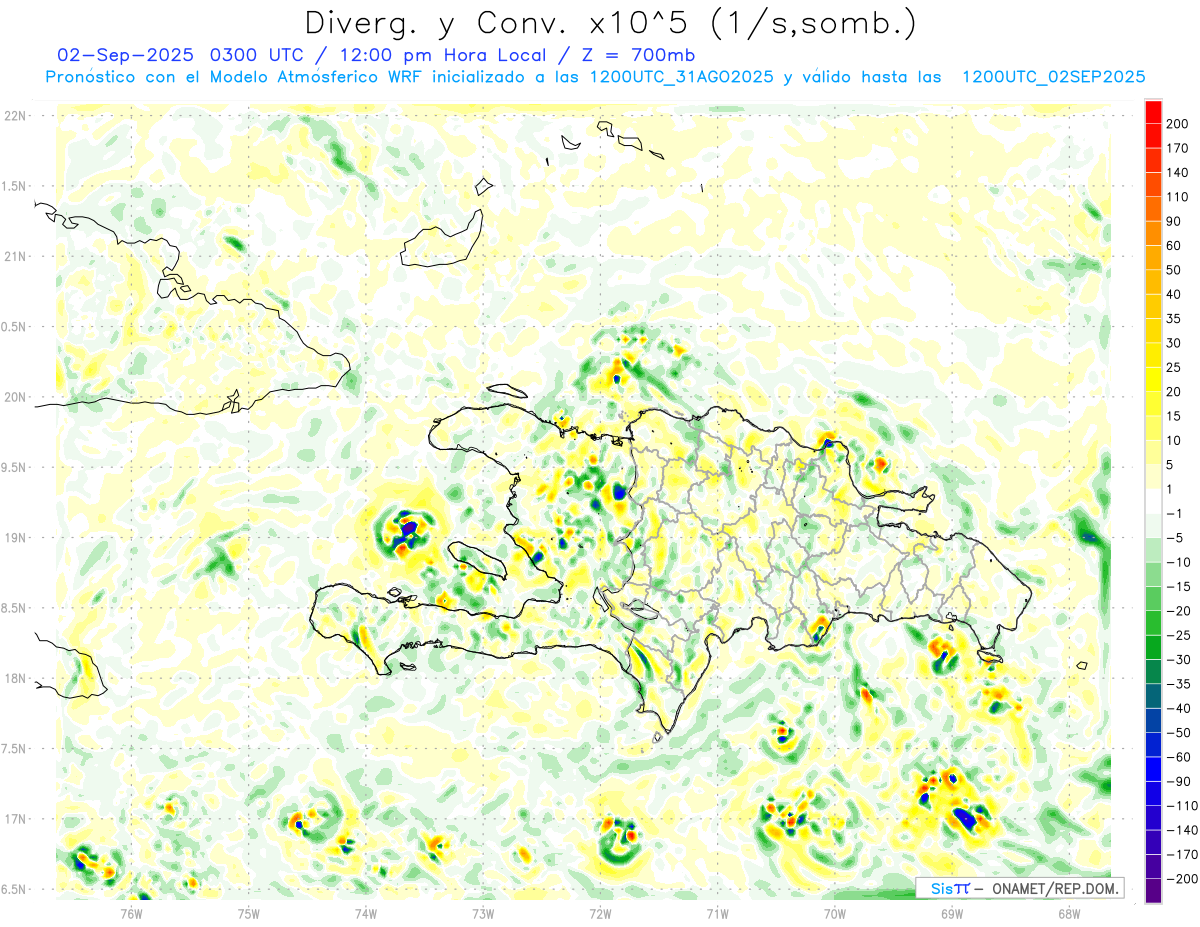Viewport: 1200px width, 927px height.
Task: Click the '71W' longitude label
Action: tap(717, 912)
